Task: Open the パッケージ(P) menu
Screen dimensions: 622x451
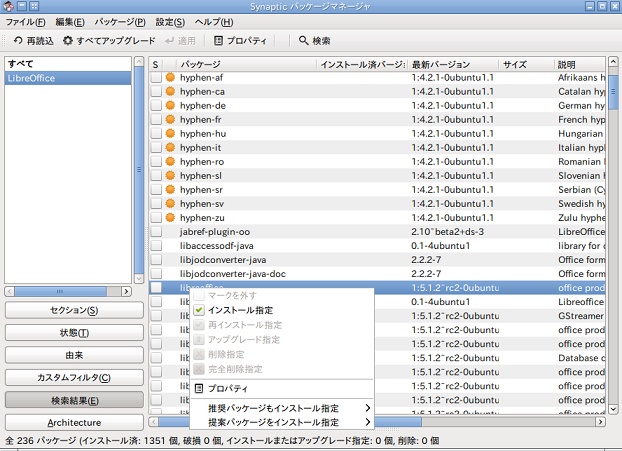Action: [x=120, y=22]
